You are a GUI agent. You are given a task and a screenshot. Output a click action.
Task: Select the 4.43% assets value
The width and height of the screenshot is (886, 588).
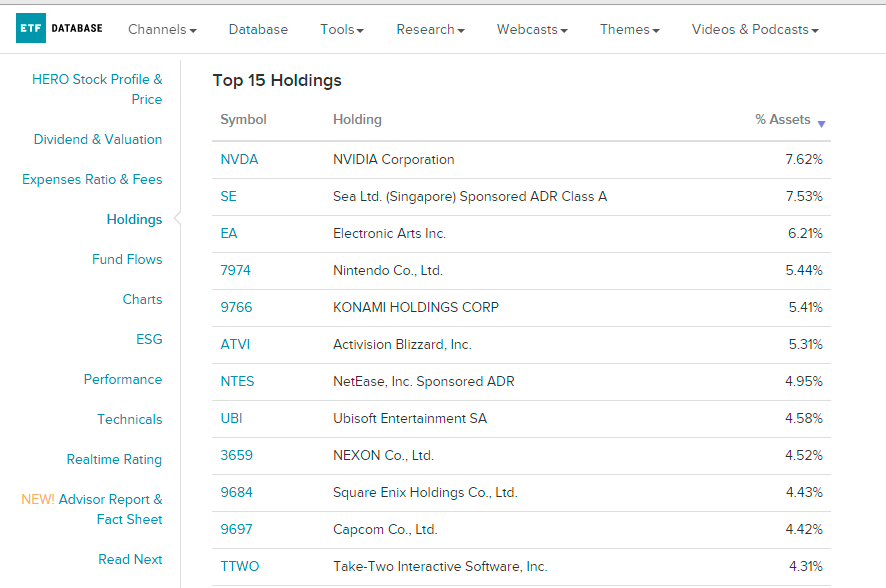(804, 493)
